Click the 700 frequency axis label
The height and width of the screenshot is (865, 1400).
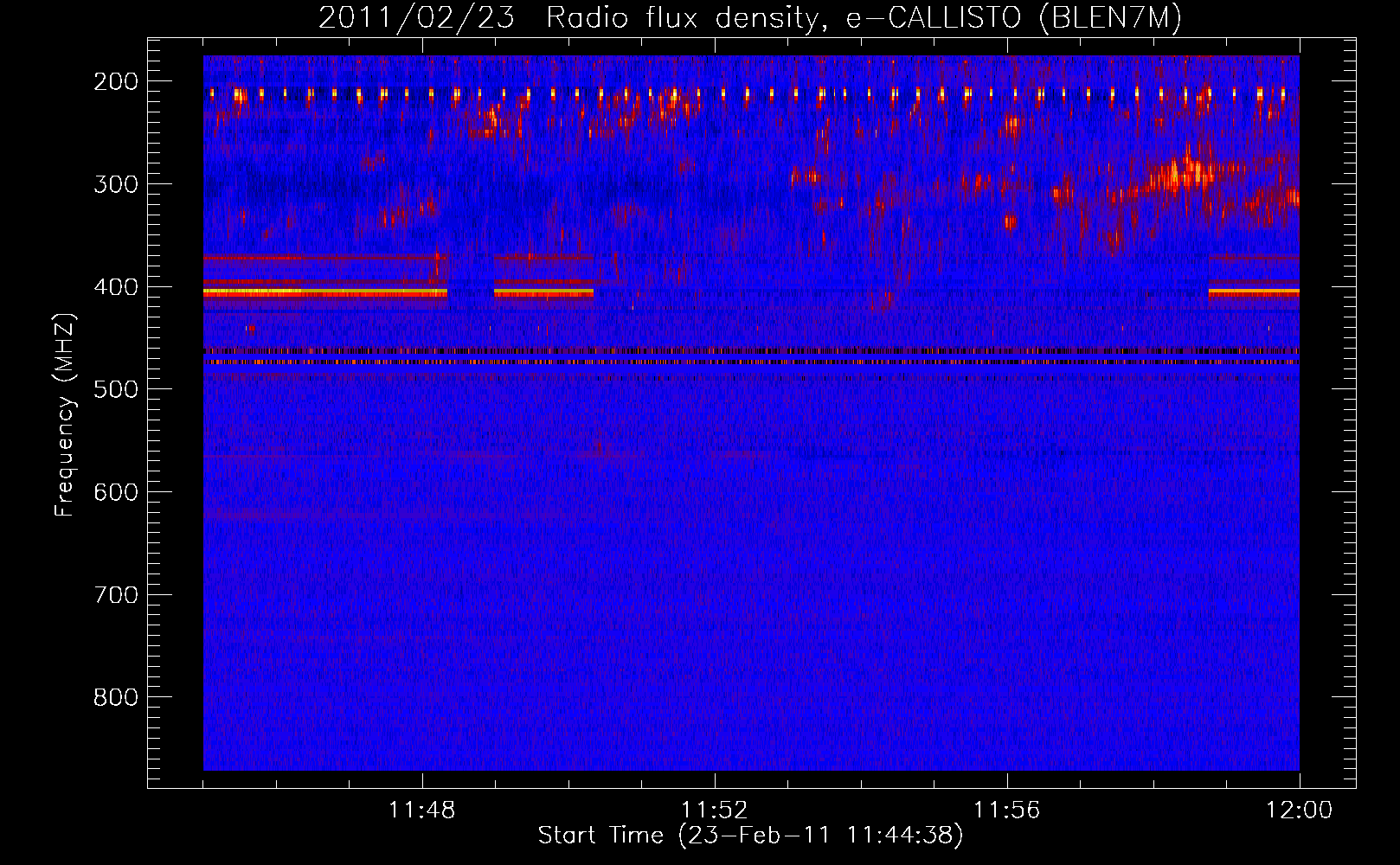coord(116,595)
